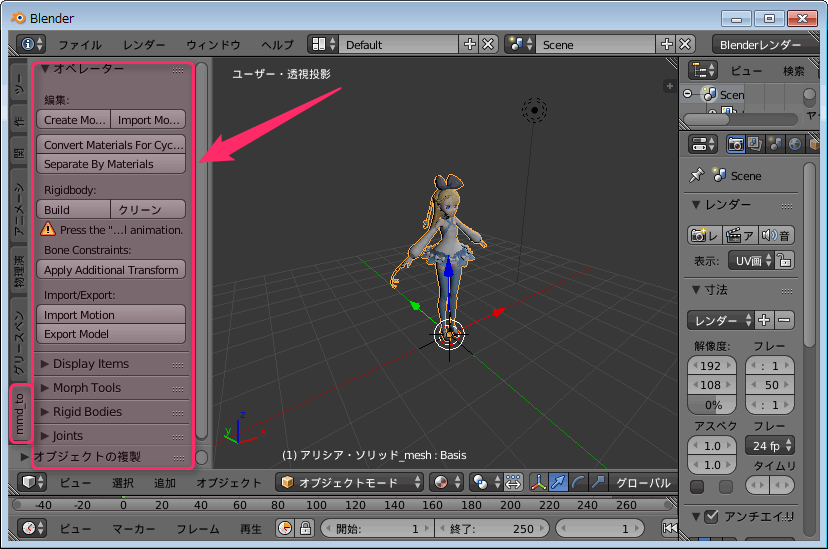This screenshot has width=828, height=549.
Task: Click Convert Materials For Cycles button
Action: 111,145
